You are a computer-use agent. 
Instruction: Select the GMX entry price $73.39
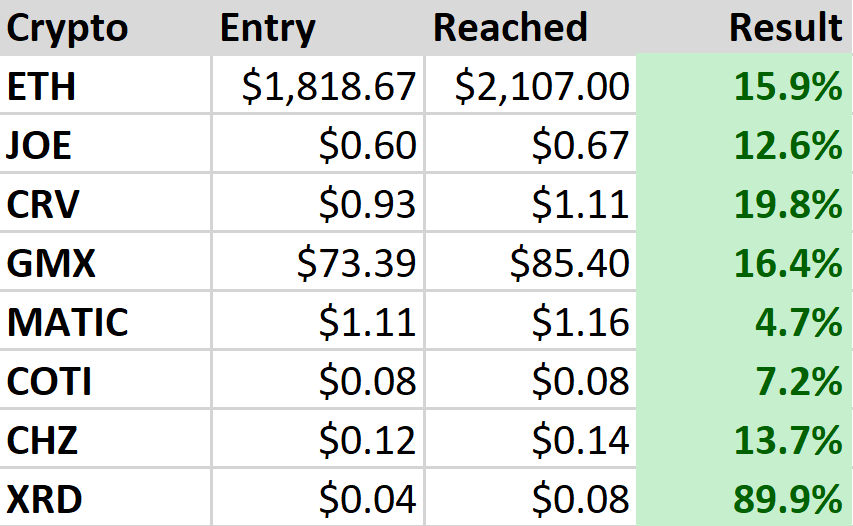356,264
